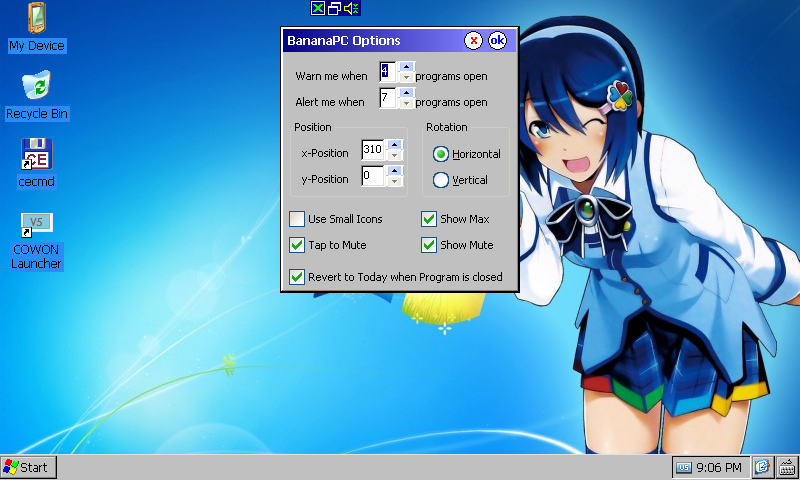Select Vertical rotation
The height and width of the screenshot is (480, 800).
(460, 180)
